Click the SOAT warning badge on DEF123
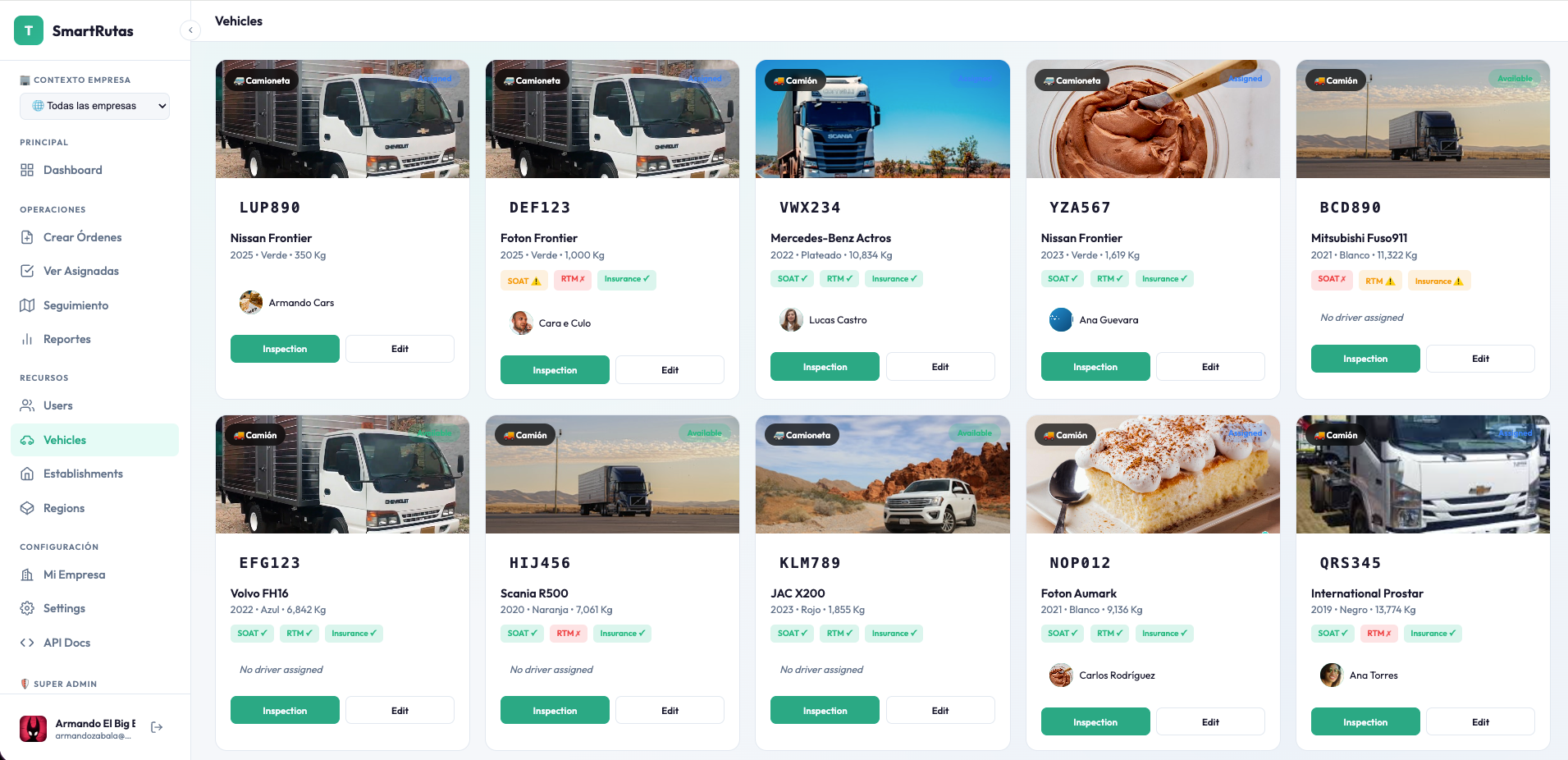Screen dimensions: 1568x760 point(523,281)
